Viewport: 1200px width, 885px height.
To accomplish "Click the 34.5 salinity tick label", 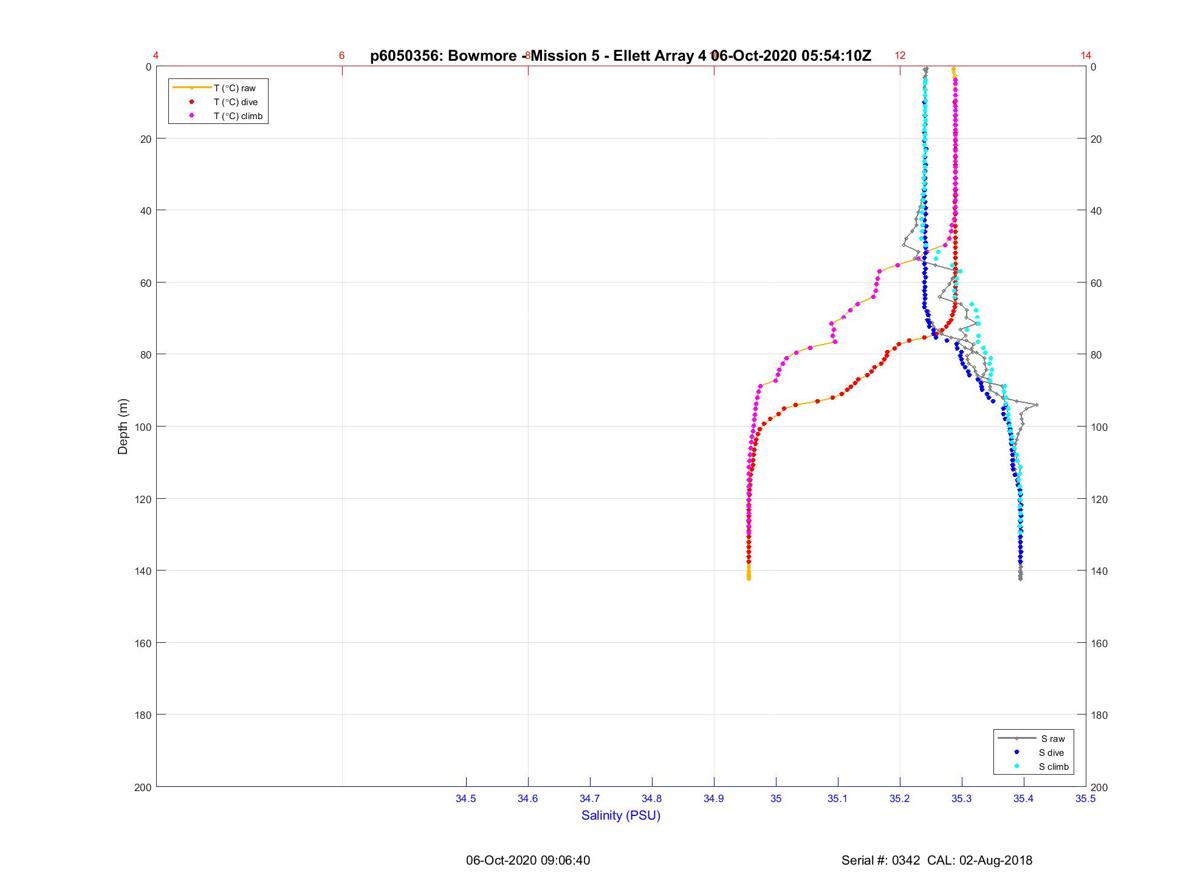I will point(466,798).
